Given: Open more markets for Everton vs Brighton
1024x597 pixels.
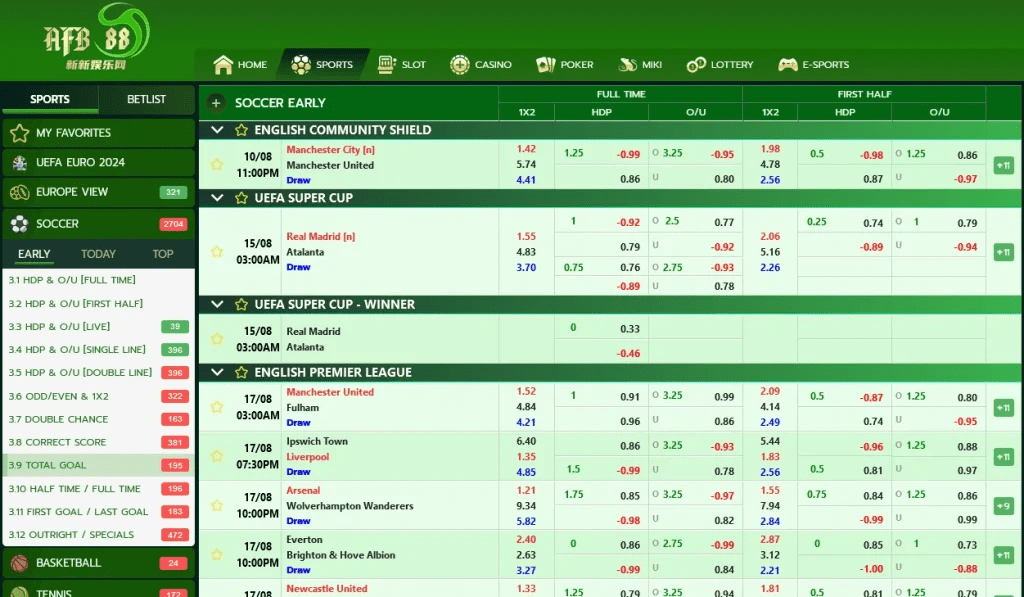Looking at the screenshot, I should (1003, 555).
